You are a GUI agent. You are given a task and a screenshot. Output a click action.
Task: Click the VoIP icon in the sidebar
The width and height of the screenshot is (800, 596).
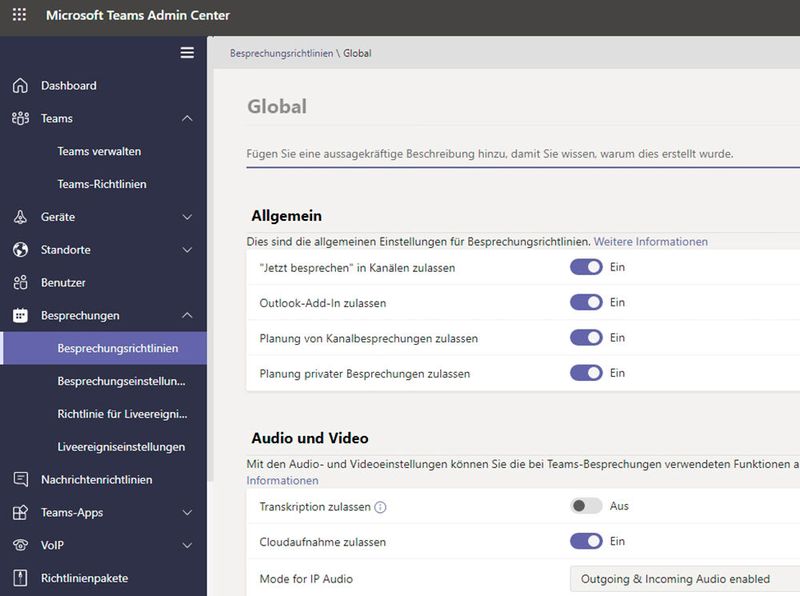(x=20, y=546)
